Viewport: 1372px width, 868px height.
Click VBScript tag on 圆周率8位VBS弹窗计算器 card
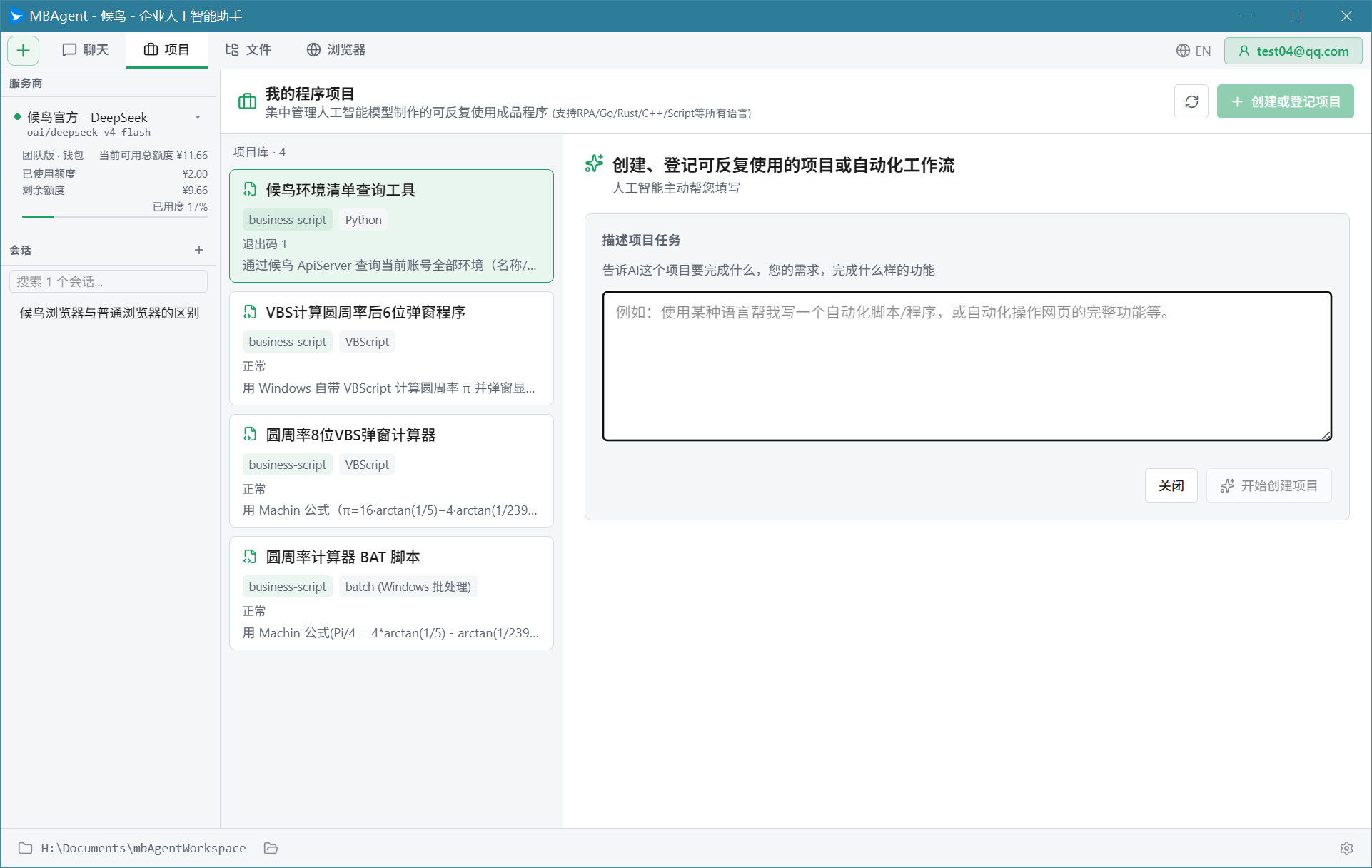367,465
